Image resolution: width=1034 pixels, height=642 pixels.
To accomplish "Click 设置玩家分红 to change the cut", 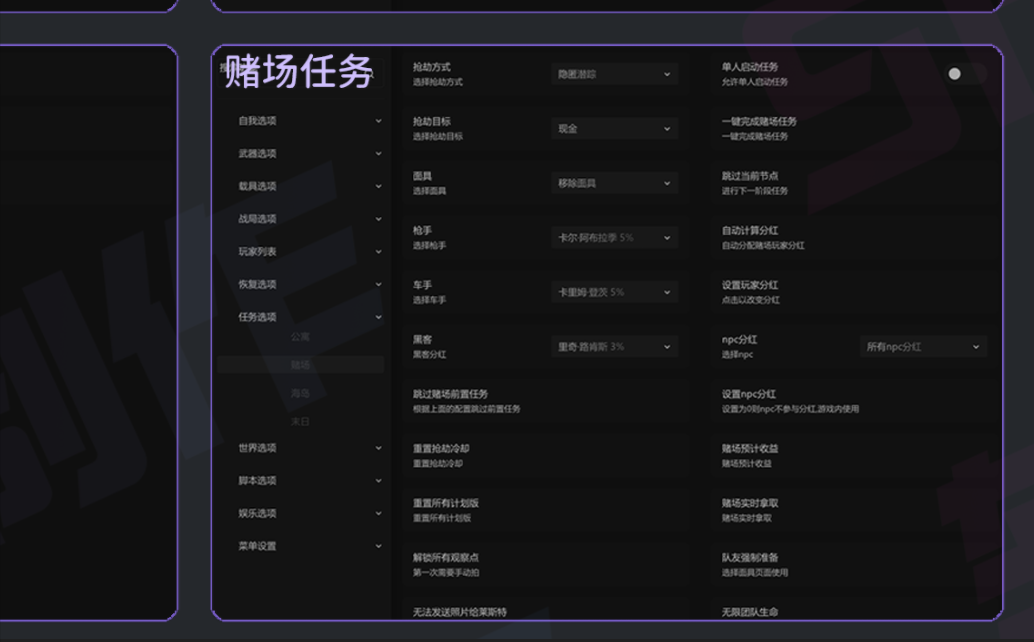I will click(x=750, y=291).
